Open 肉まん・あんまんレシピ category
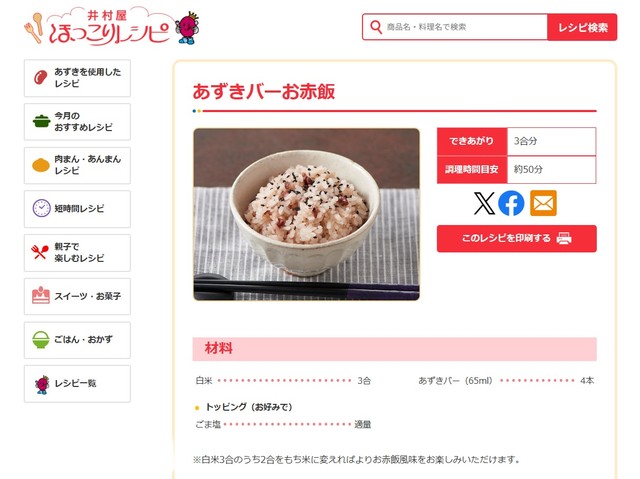Image resolution: width=640 pixels, height=479 pixels. tap(78, 165)
